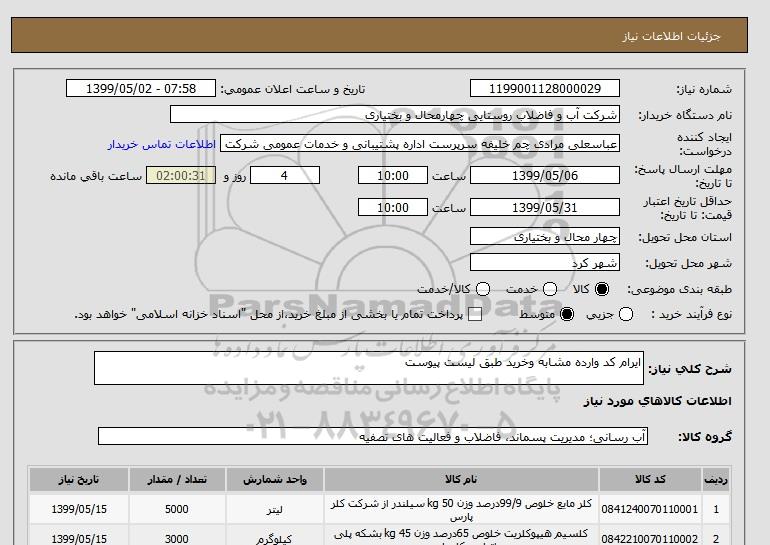Click the announcement date field 1399/05/02 - 07:58
Viewport: 770px width, 545px height.
pos(141,88)
